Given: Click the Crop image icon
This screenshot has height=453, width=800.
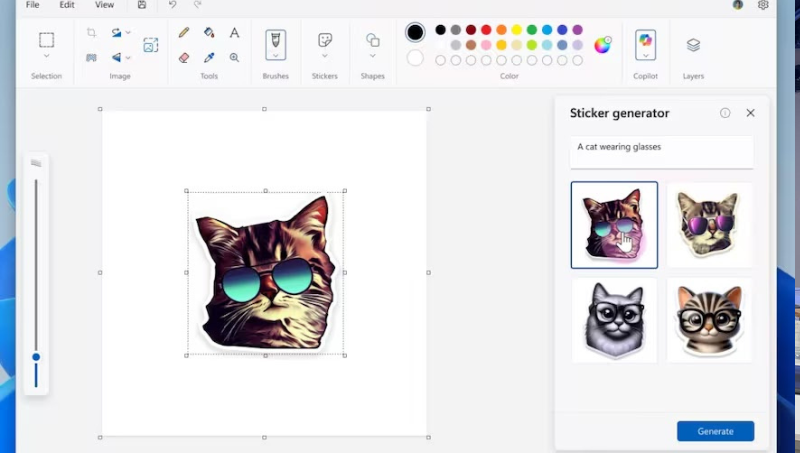Looking at the screenshot, I should click(x=92, y=33).
